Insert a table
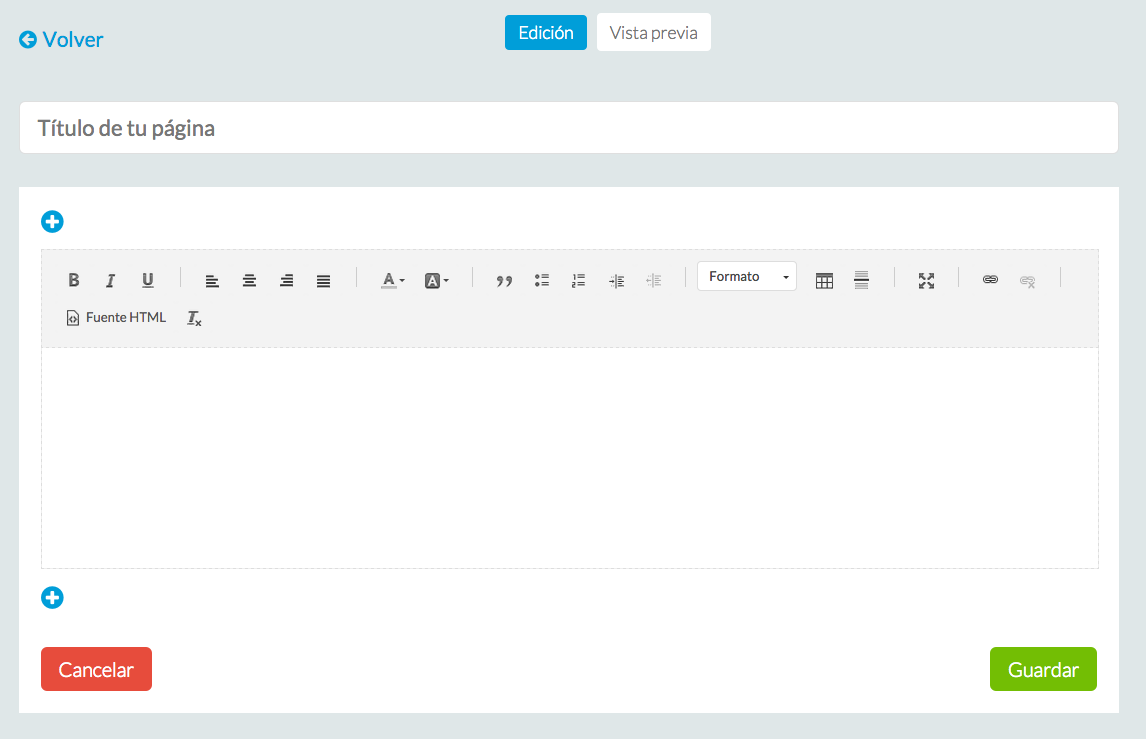This screenshot has width=1146, height=739. [x=824, y=281]
